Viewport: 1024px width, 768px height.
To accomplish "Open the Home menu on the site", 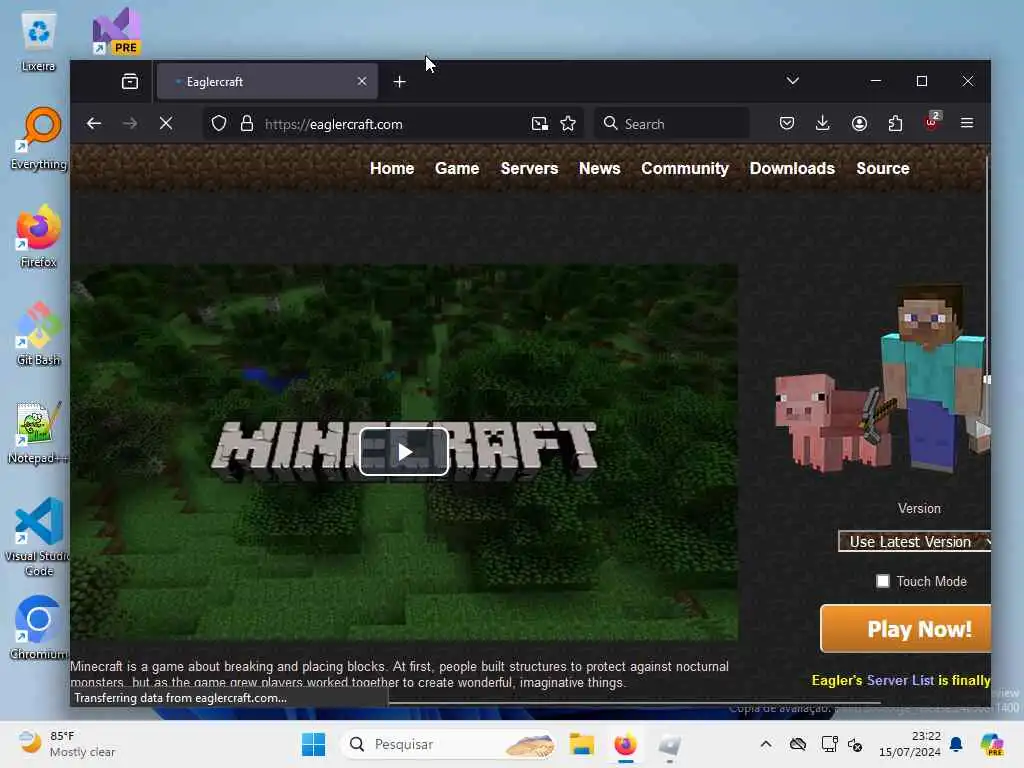I will [x=392, y=168].
